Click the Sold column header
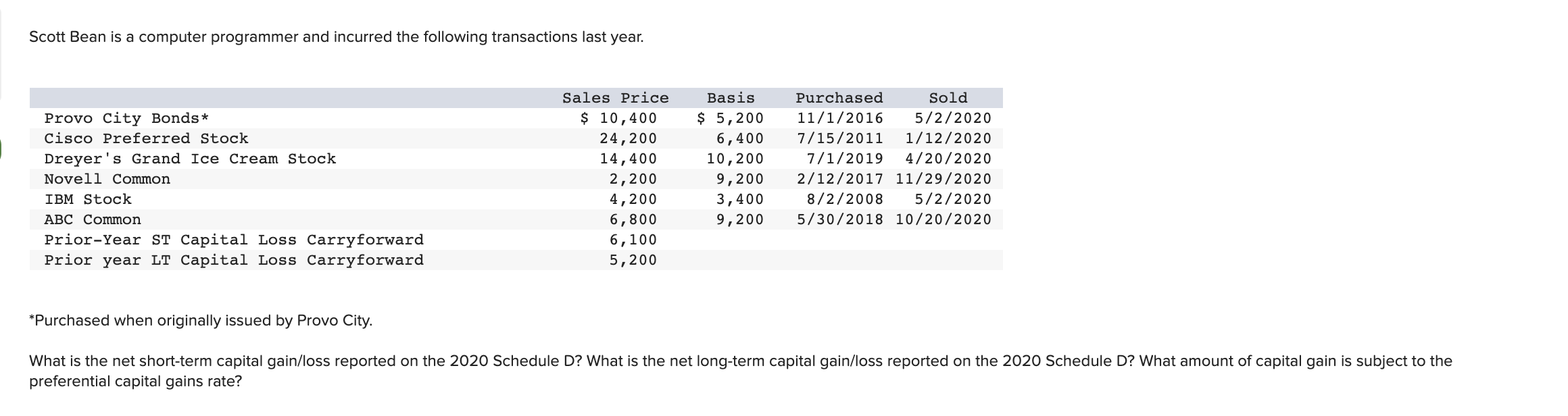The height and width of the screenshot is (416, 1568). (948, 98)
